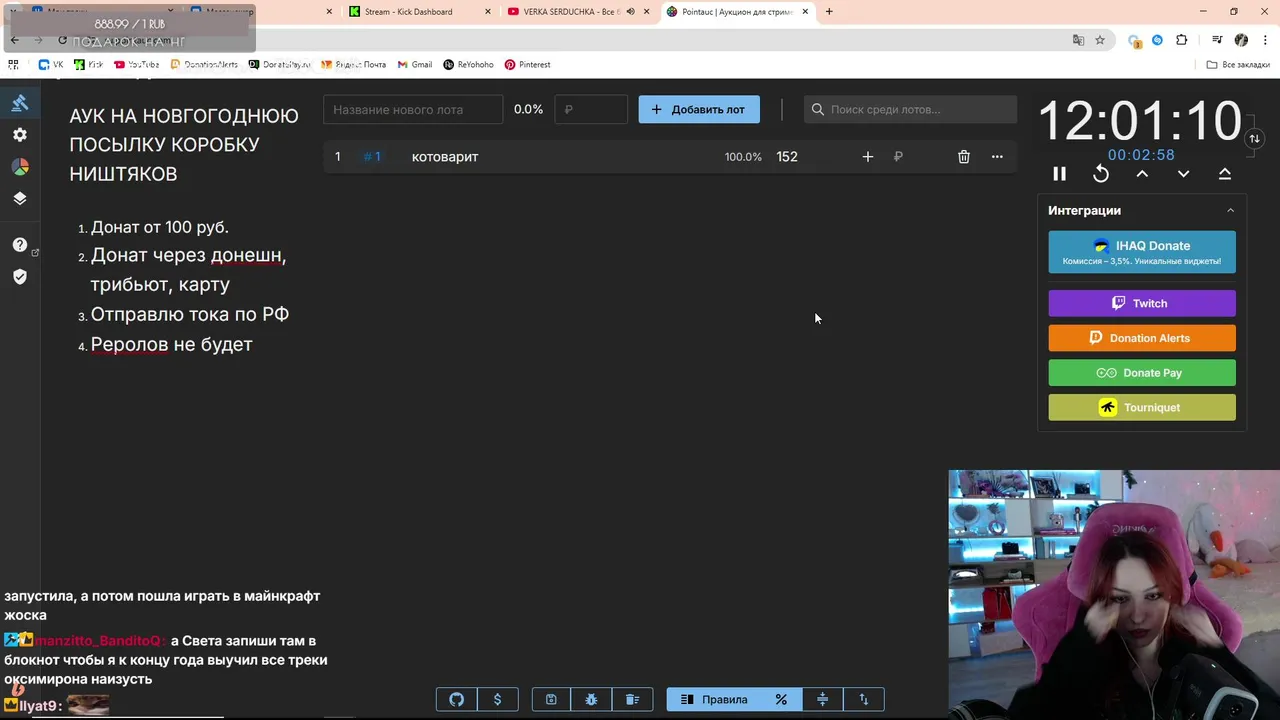Open the GitHub icon in the bottom toolbar
Image resolution: width=1280 pixels, height=720 pixels.
[457, 699]
